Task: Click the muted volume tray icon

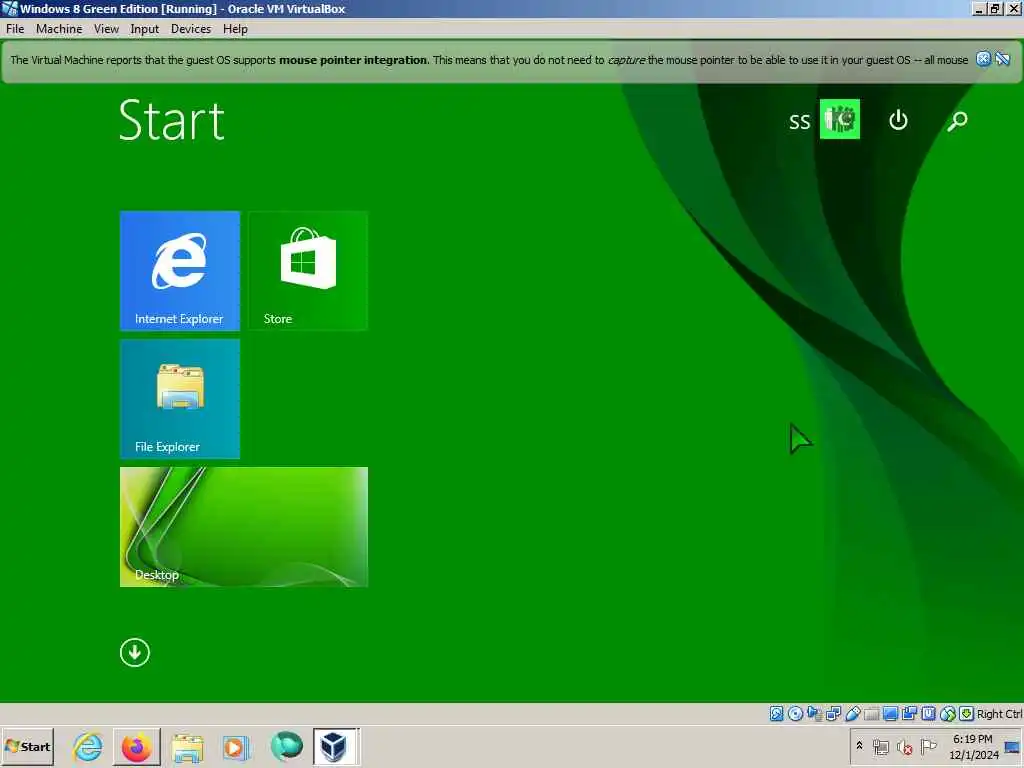Action: click(904, 746)
